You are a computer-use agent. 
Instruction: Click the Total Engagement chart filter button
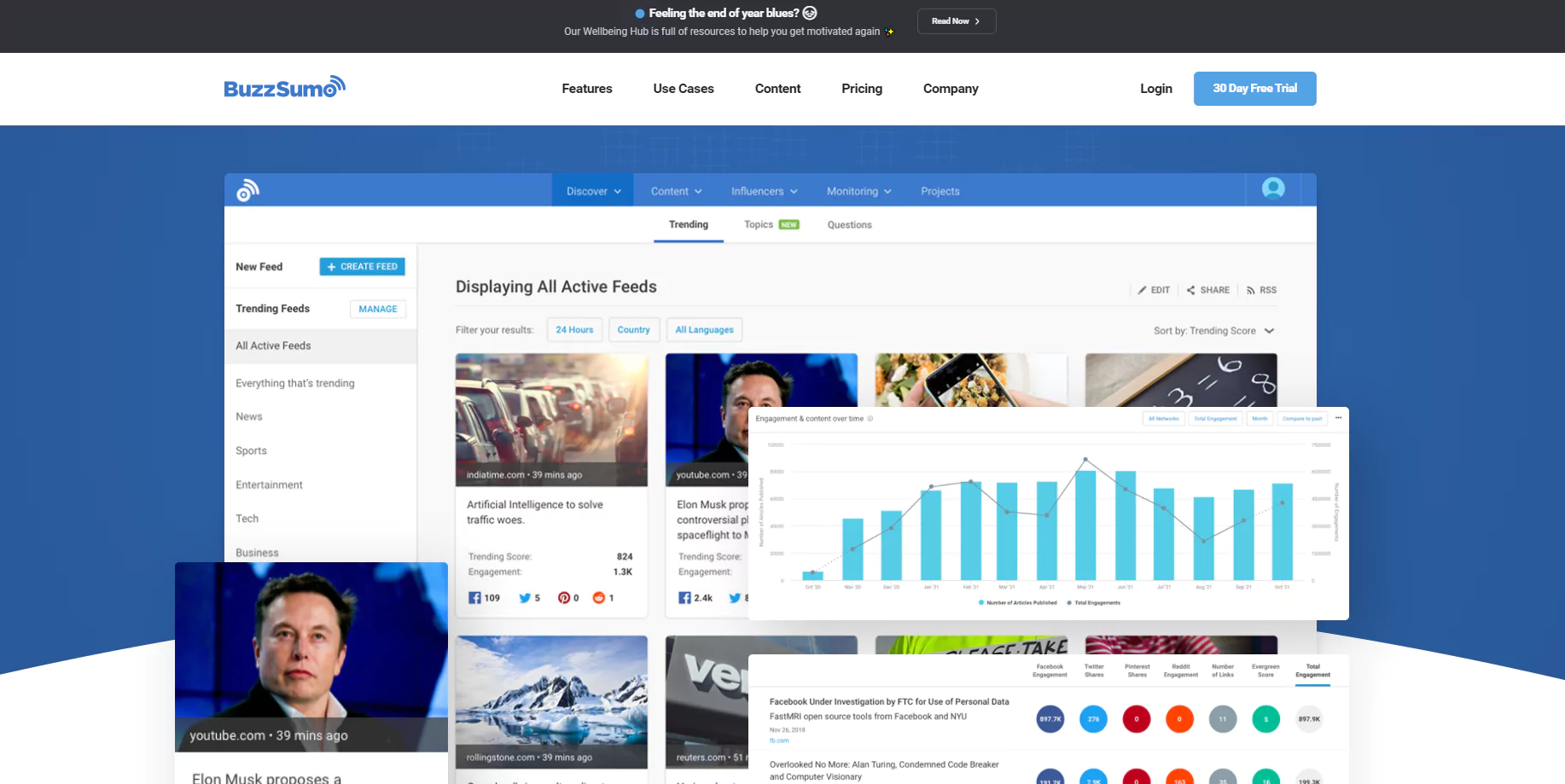pos(1216,419)
